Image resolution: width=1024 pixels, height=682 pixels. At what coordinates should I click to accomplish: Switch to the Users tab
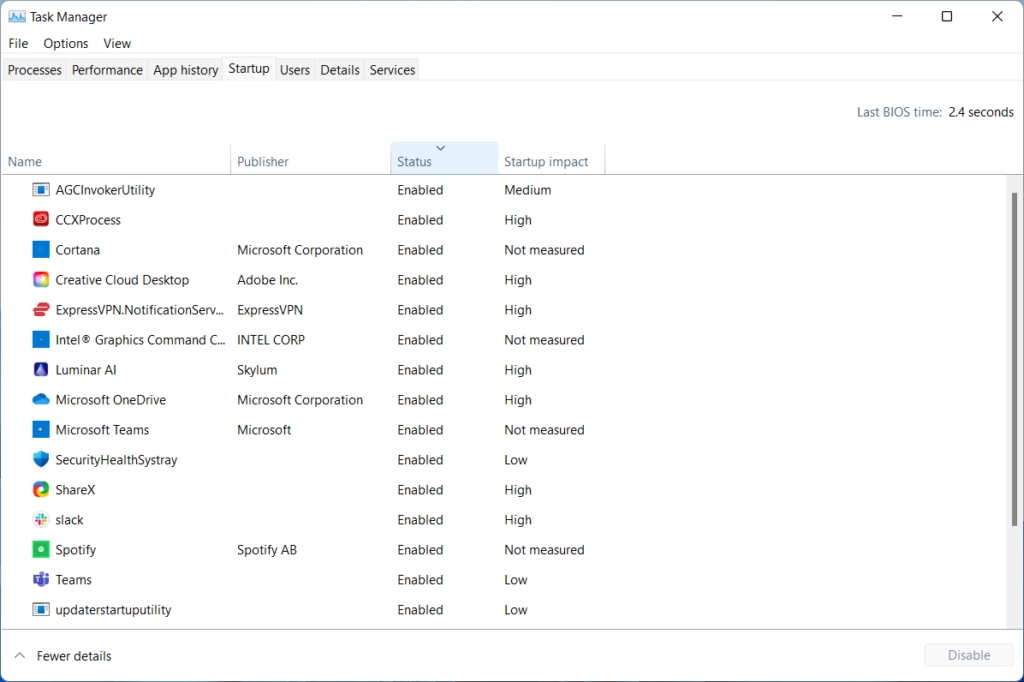[295, 70]
